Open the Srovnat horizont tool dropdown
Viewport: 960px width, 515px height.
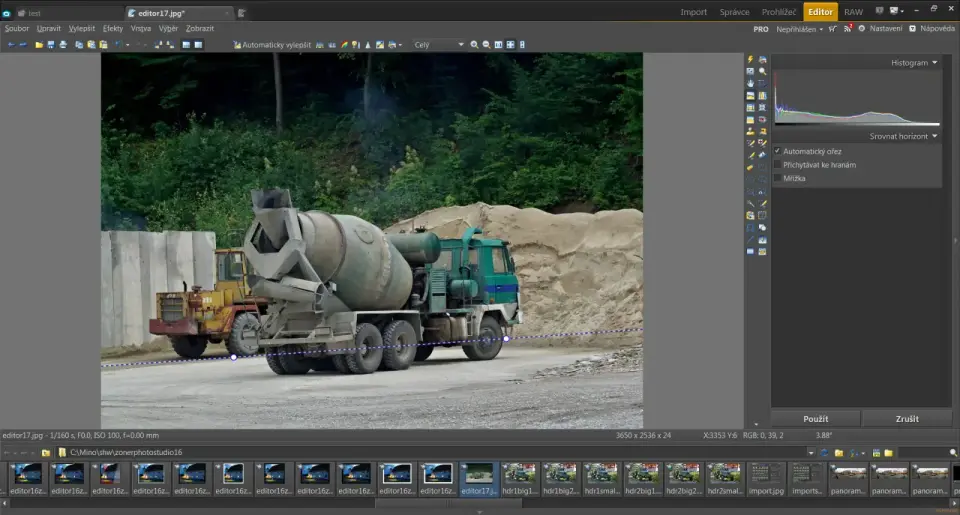pyautogui.click(x=934, y=136)
